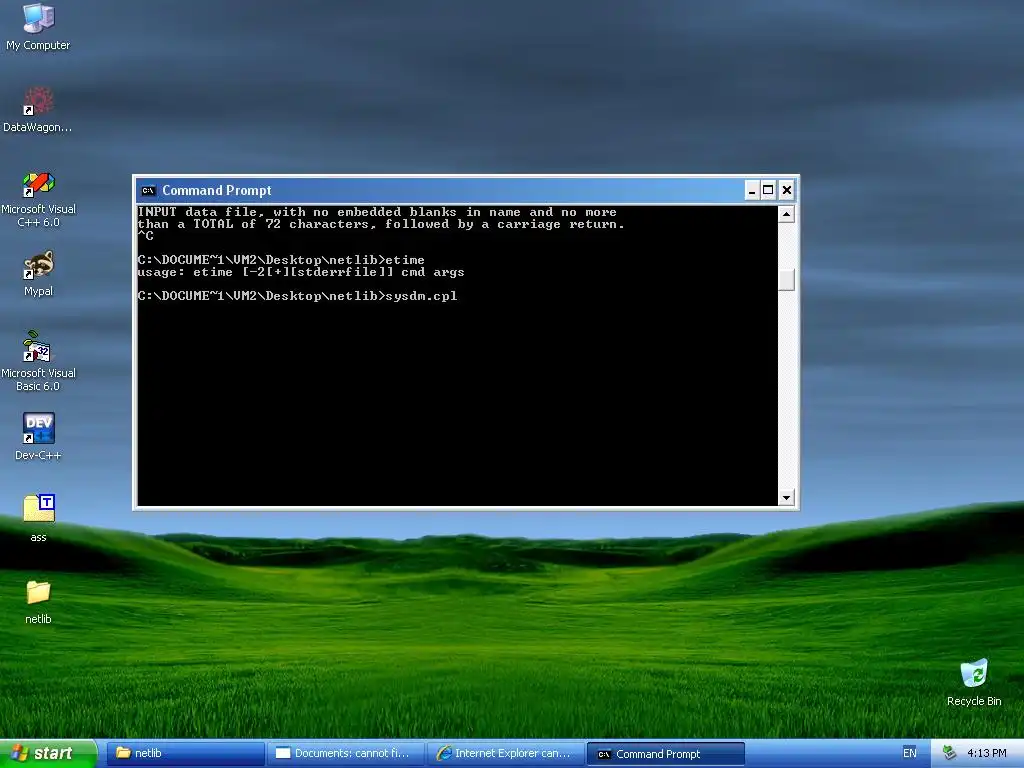The image size is (1024, 768).
Task: Select the DataWagon desktop shortcut
Action: [x=38, y=109]
